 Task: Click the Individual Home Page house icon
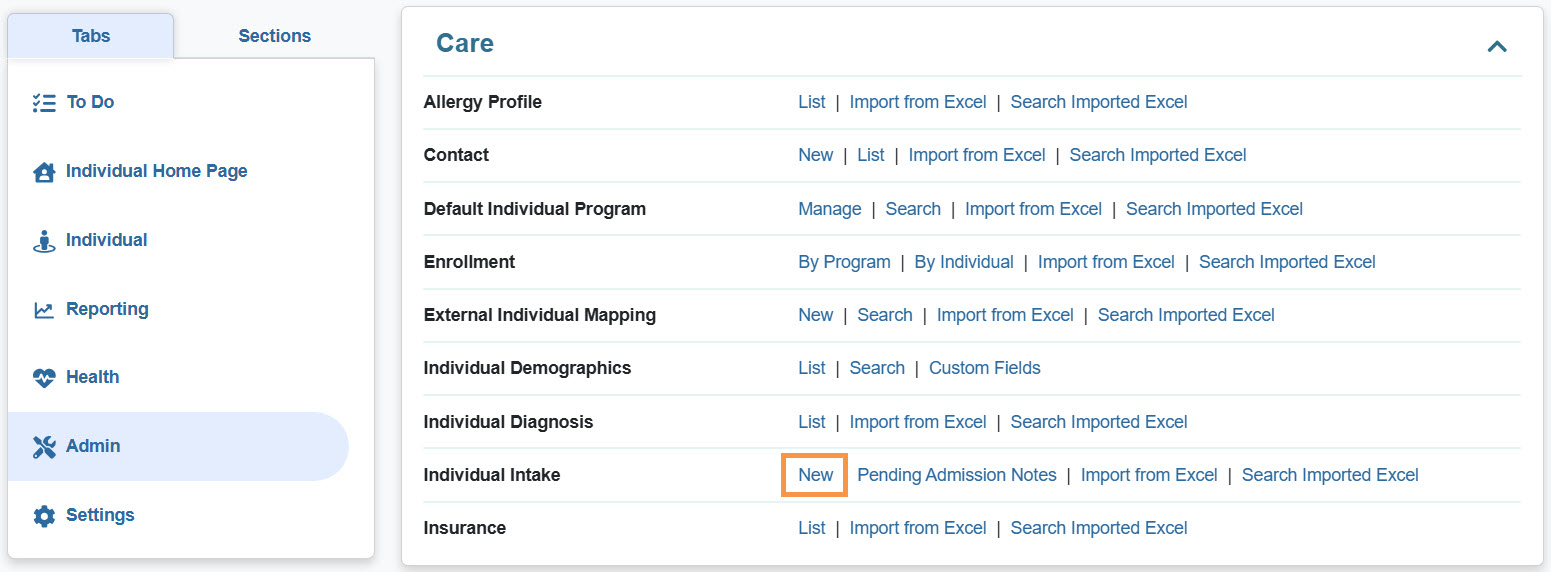[44, 172]
